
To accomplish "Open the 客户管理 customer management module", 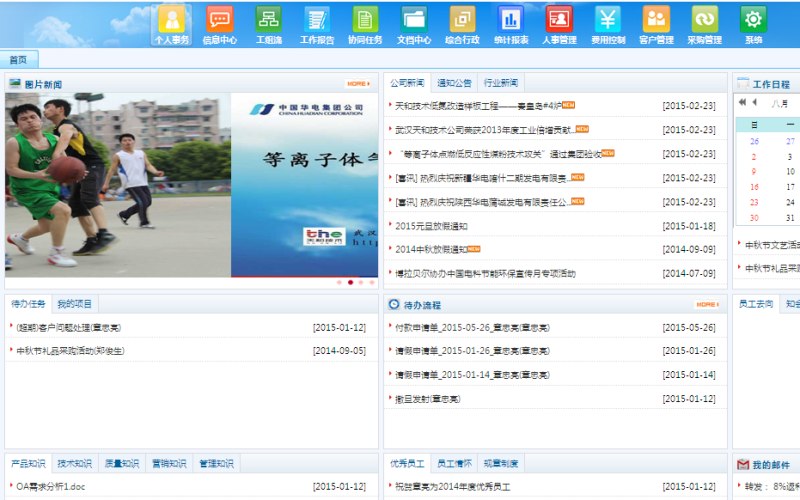I will click(657, 25).
